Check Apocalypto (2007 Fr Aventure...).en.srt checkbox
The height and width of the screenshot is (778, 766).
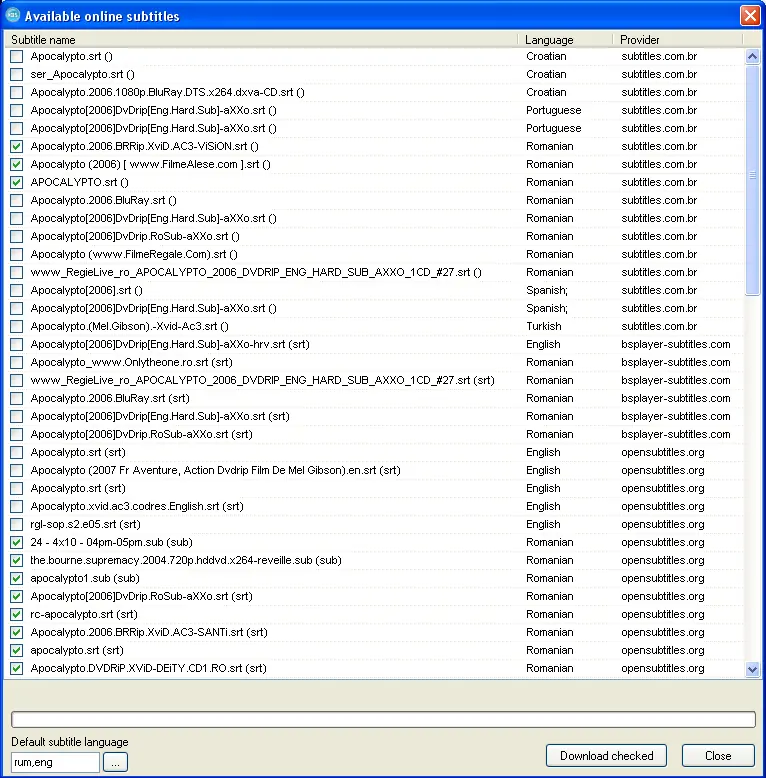[16, 470]
